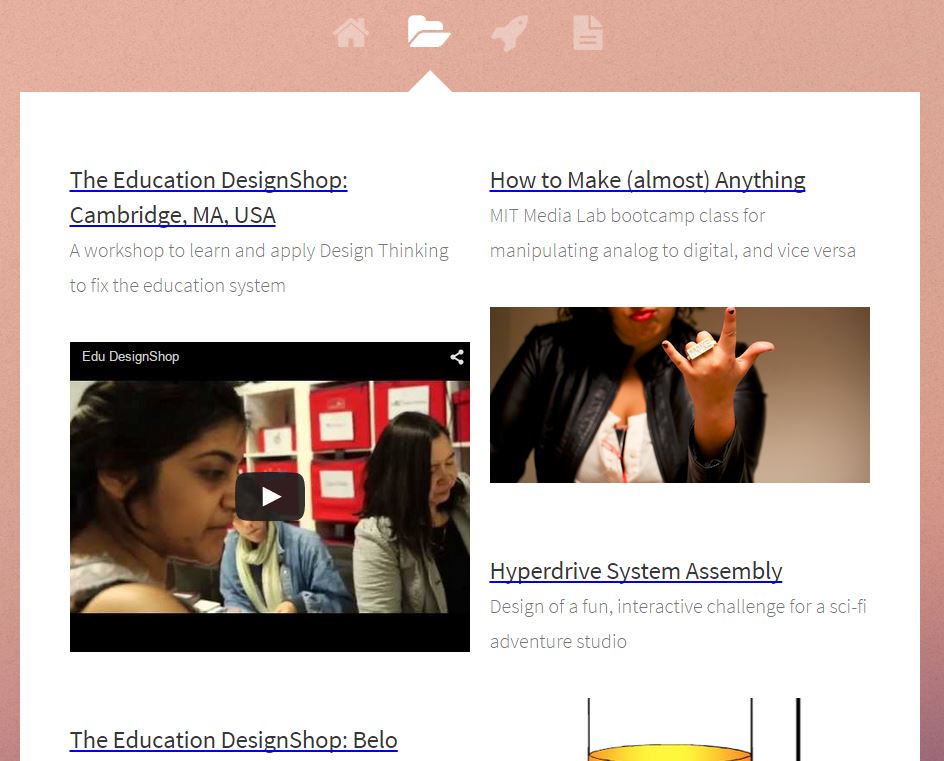Play the Edu DesignShop video
Viewport: 944px width, 761px height.
pos(270,497)
